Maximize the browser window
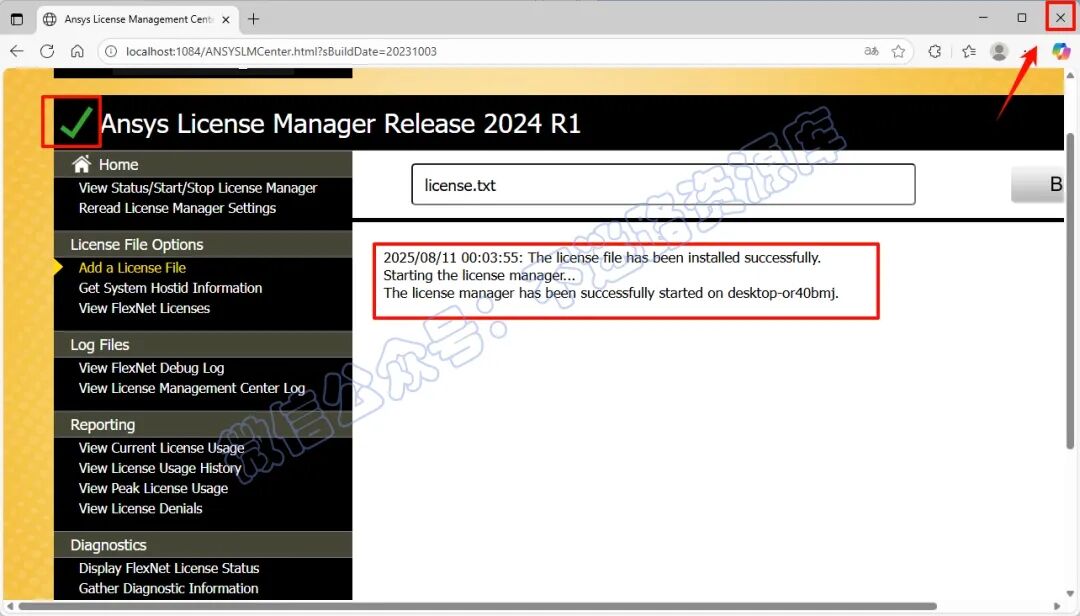 click(1022, 18)
